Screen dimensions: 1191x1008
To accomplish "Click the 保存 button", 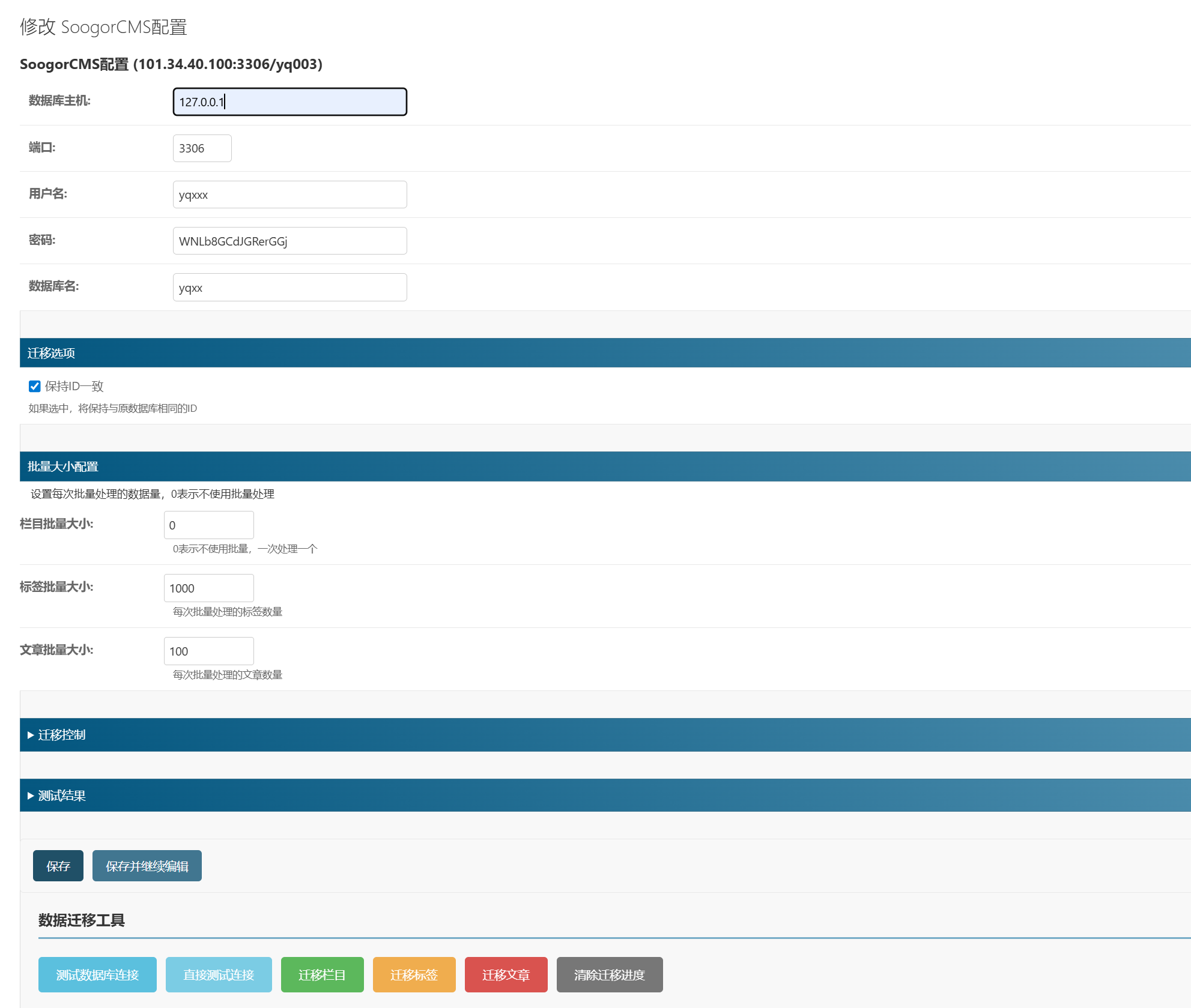I will (58, 866).
